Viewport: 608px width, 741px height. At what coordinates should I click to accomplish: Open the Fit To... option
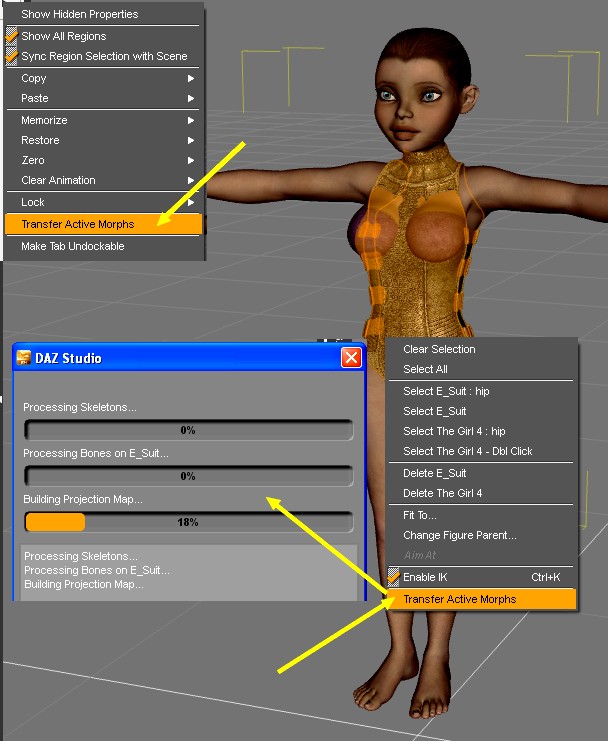[481, 515]
